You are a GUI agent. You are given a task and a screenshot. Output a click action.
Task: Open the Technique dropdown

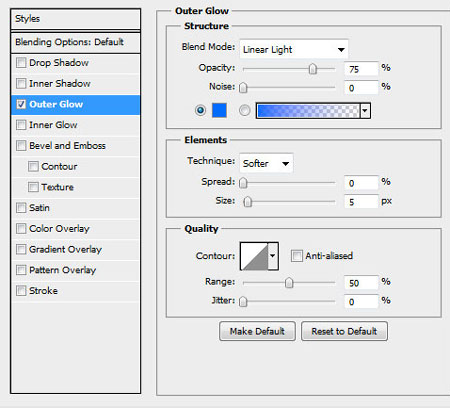pyautogui.click(x=266, y=163)
